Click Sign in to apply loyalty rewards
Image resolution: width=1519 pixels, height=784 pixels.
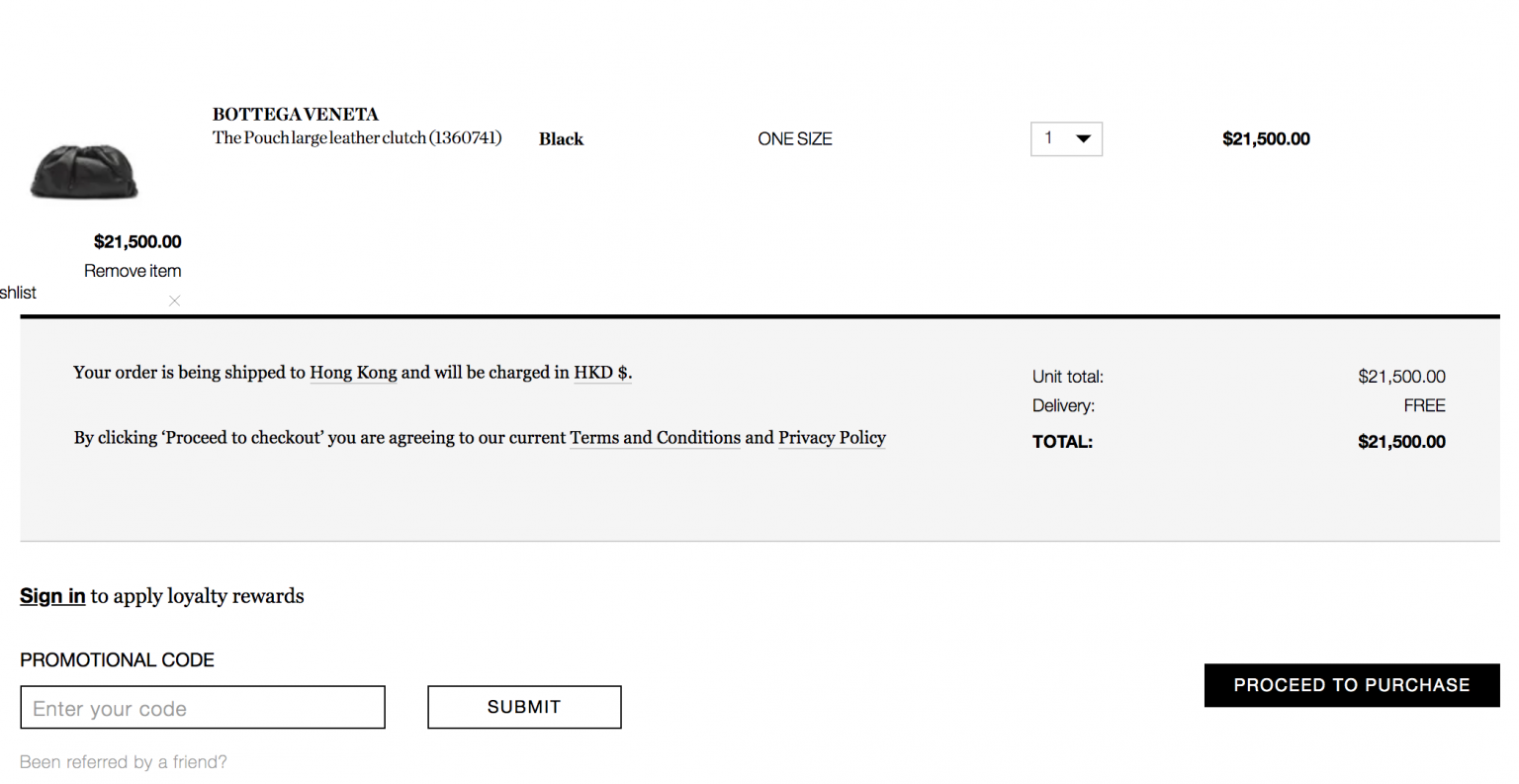(x=52, y=596)
